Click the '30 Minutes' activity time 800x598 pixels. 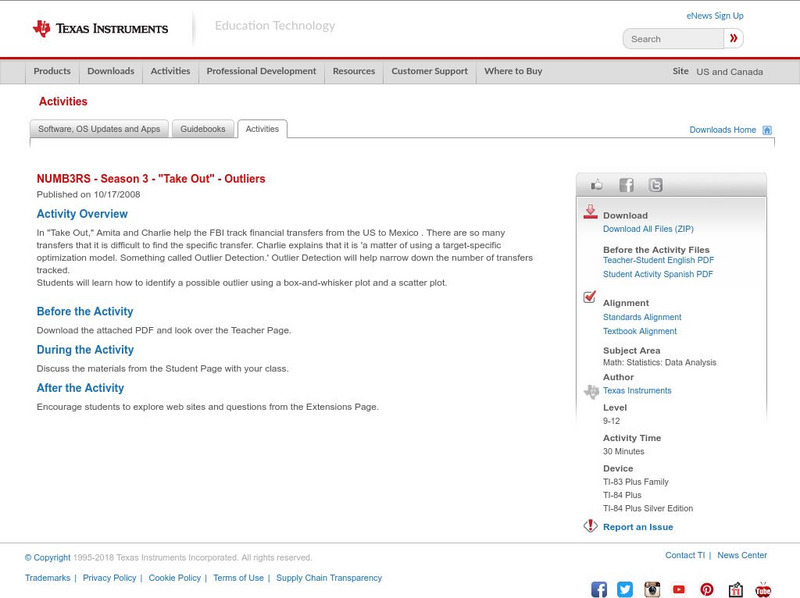point(623,452)
